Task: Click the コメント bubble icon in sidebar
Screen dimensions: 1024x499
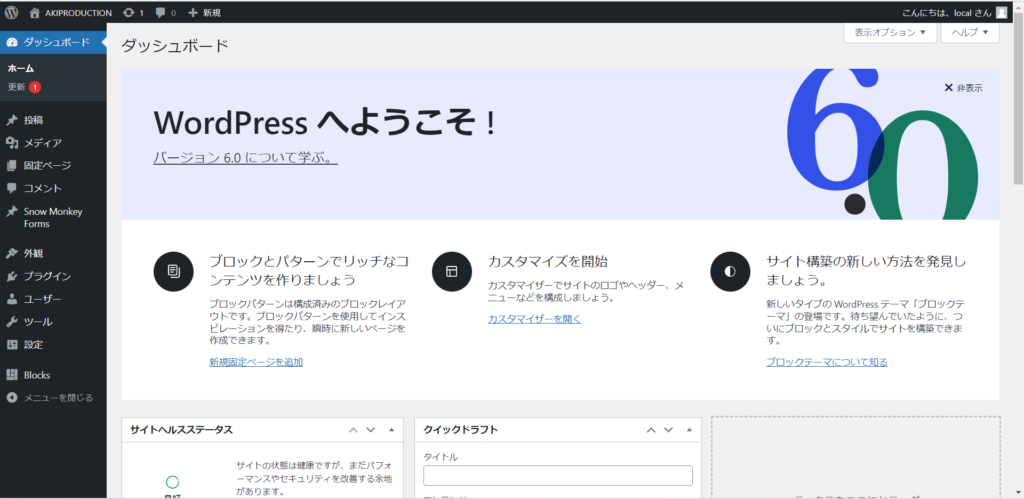Action: [12, 188]
